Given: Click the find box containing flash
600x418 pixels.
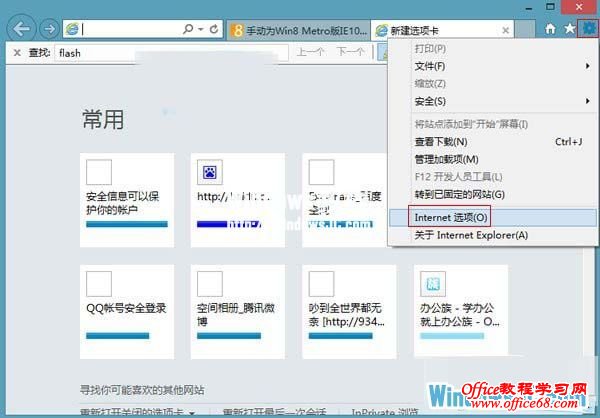Looking at the screenshot, I should 171,53.
